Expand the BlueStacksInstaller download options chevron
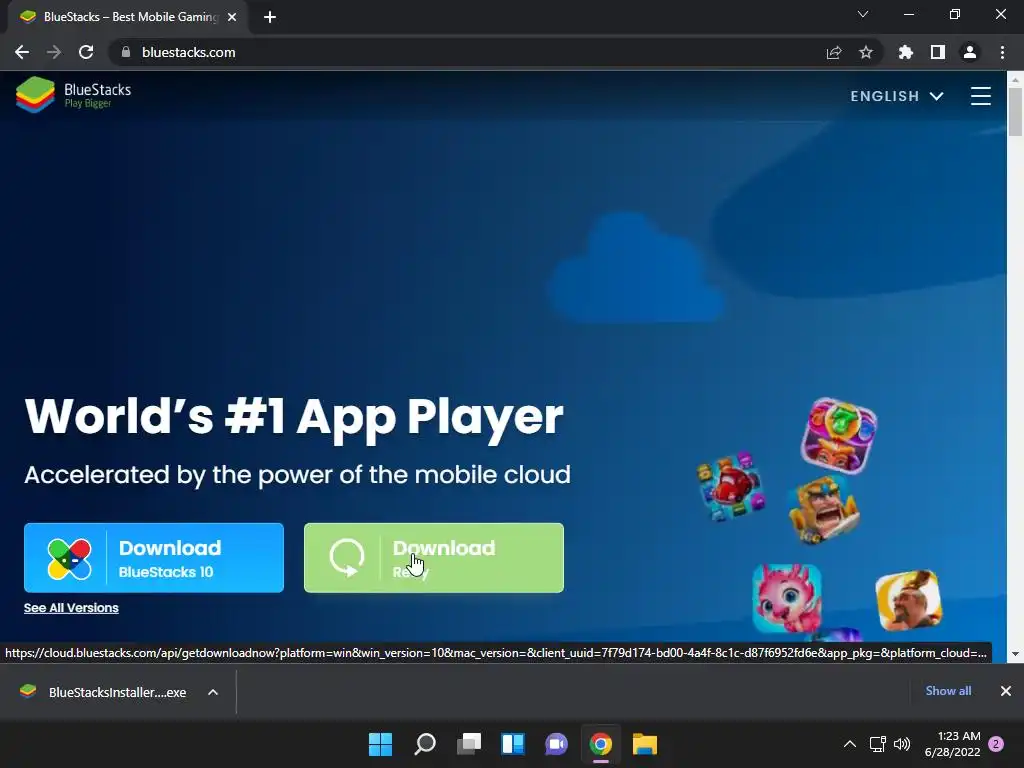 tap(213, 692)
